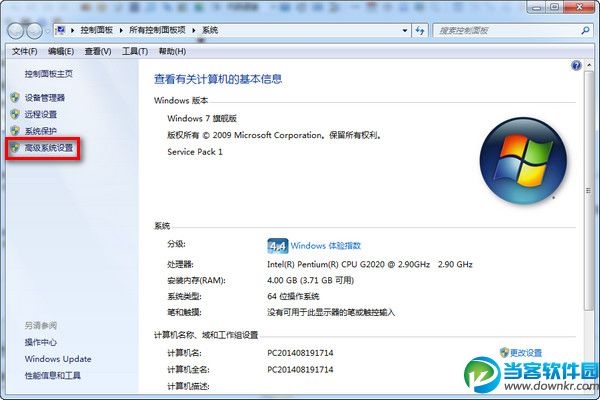Open the 帮助(H) menu
This screenshot has width=600, height=400.
[x=173, y=51]
